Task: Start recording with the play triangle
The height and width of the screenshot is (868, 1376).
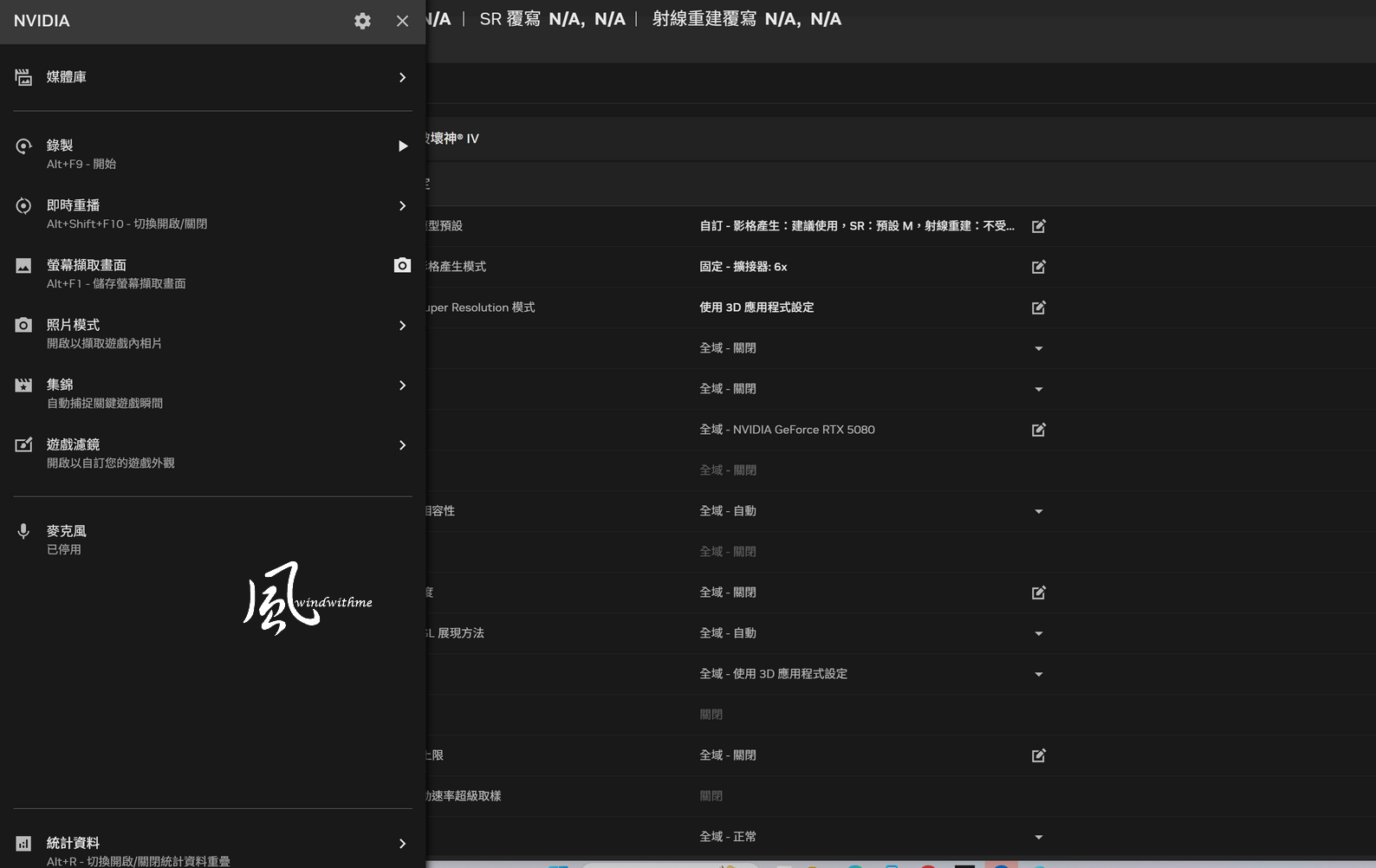Action: click(403, 146)
